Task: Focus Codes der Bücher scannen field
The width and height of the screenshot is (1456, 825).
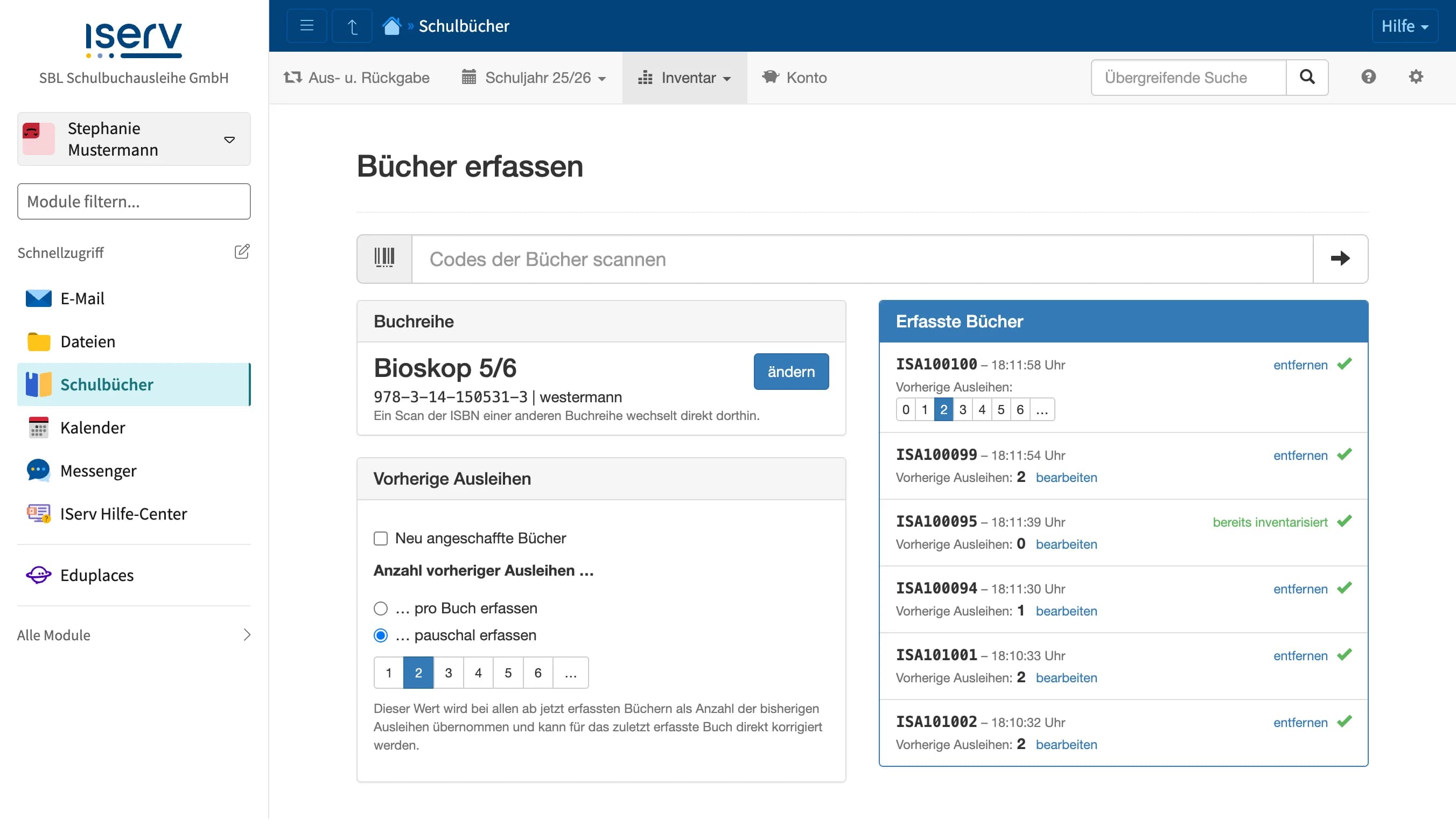Action: coord(862,259)
